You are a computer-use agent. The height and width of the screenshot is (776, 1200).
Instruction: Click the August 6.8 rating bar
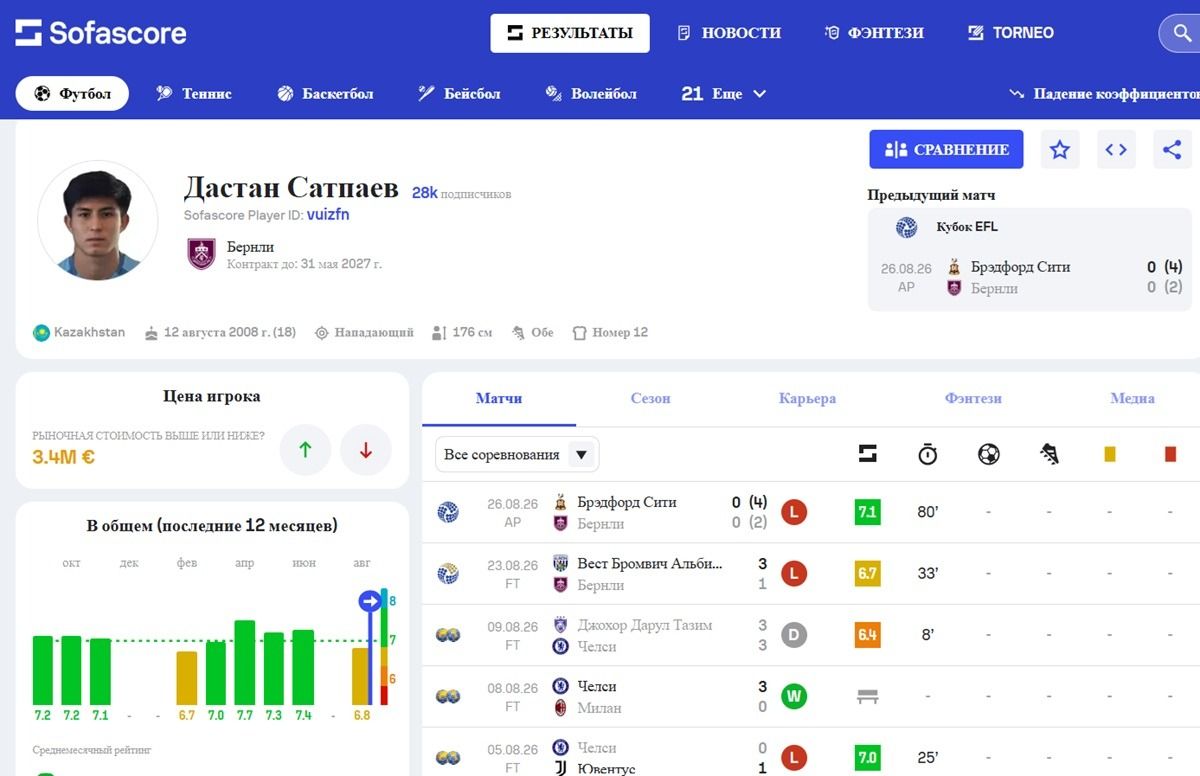pyautogui.click(x=361, y=677)
